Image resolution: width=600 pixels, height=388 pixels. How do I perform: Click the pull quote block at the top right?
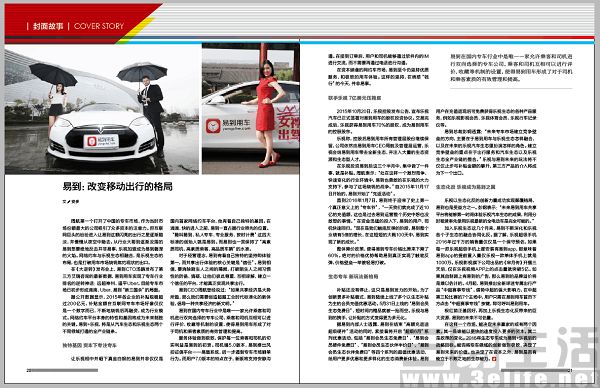[x=511, y=68]
